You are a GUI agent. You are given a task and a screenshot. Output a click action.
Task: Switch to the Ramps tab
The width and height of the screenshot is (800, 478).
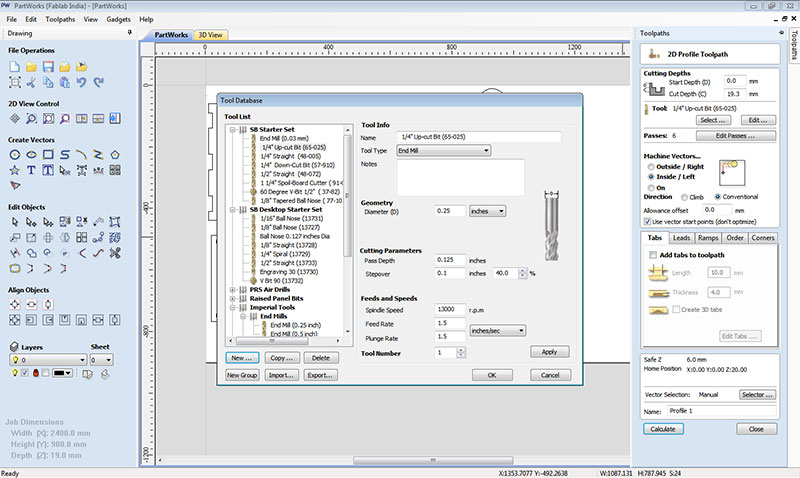(708, 238)
